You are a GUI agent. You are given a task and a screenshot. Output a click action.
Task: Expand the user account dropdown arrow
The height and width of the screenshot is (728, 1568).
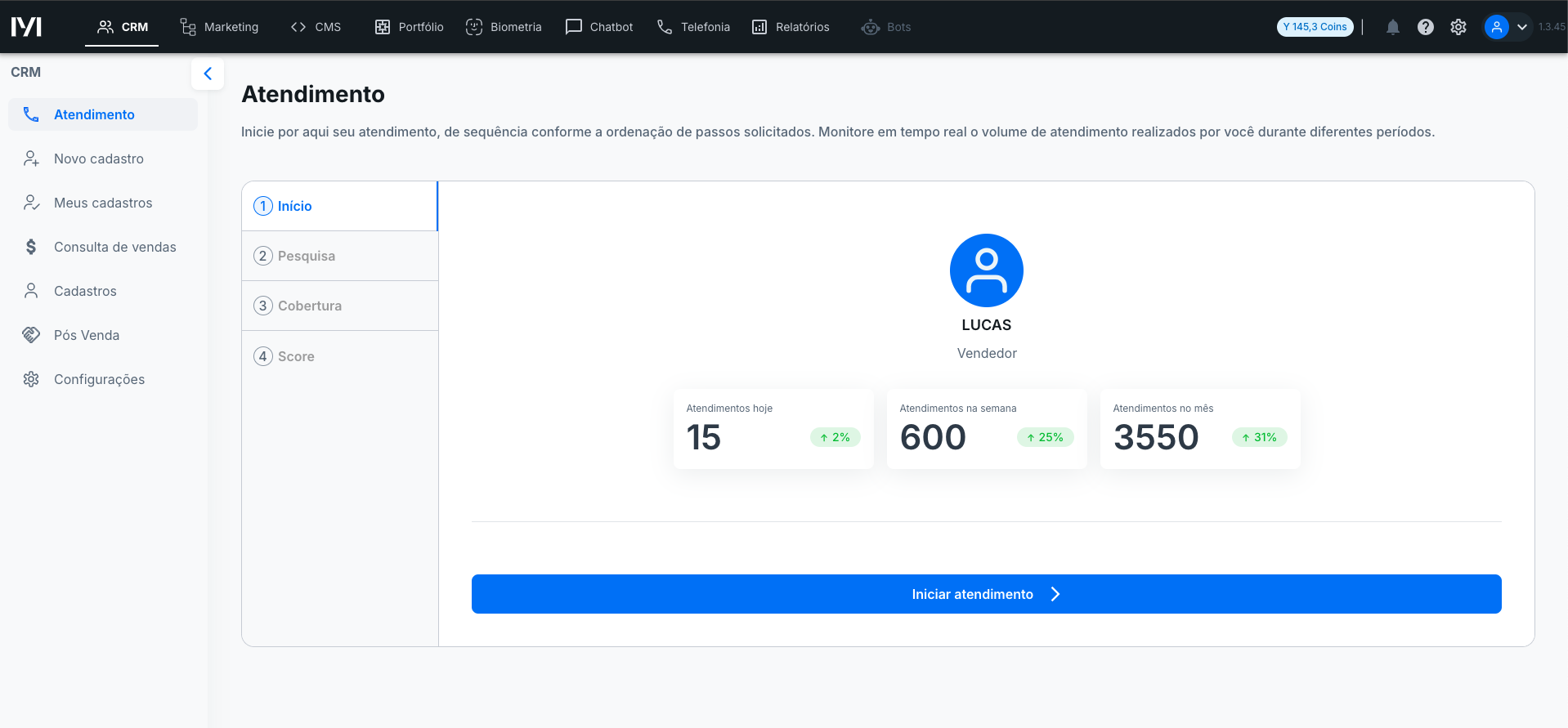click(1522, 27)
